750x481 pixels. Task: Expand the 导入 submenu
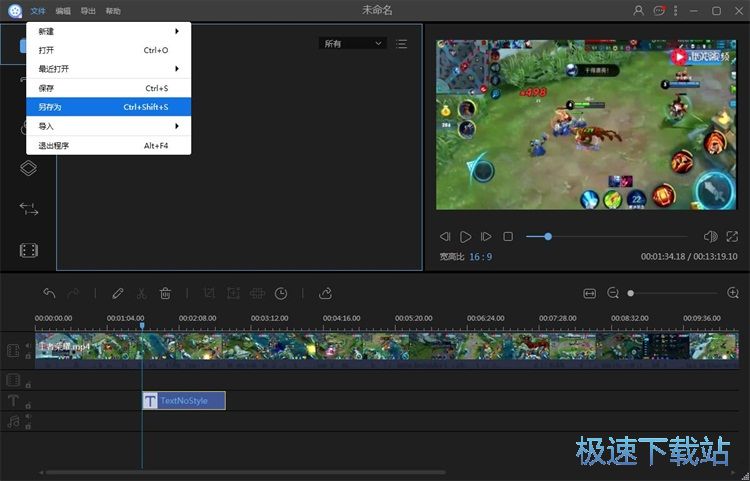click(x=109, y=126)
